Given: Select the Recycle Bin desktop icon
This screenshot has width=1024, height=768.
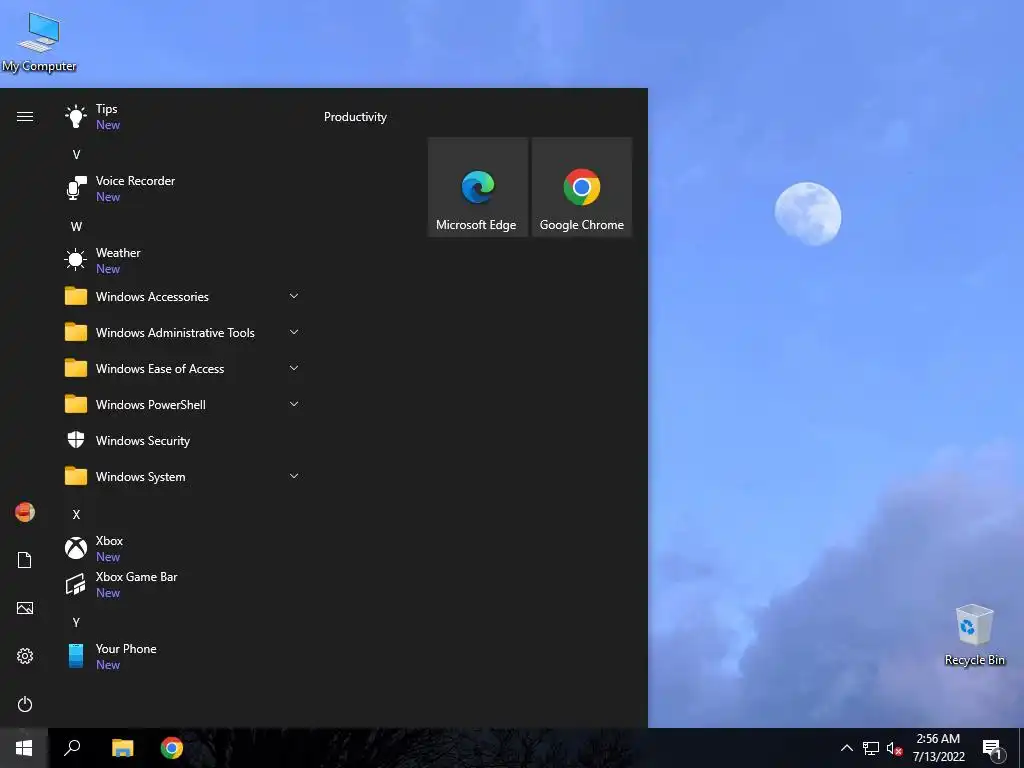Looking at the screenshot, I should pos(974,635).
